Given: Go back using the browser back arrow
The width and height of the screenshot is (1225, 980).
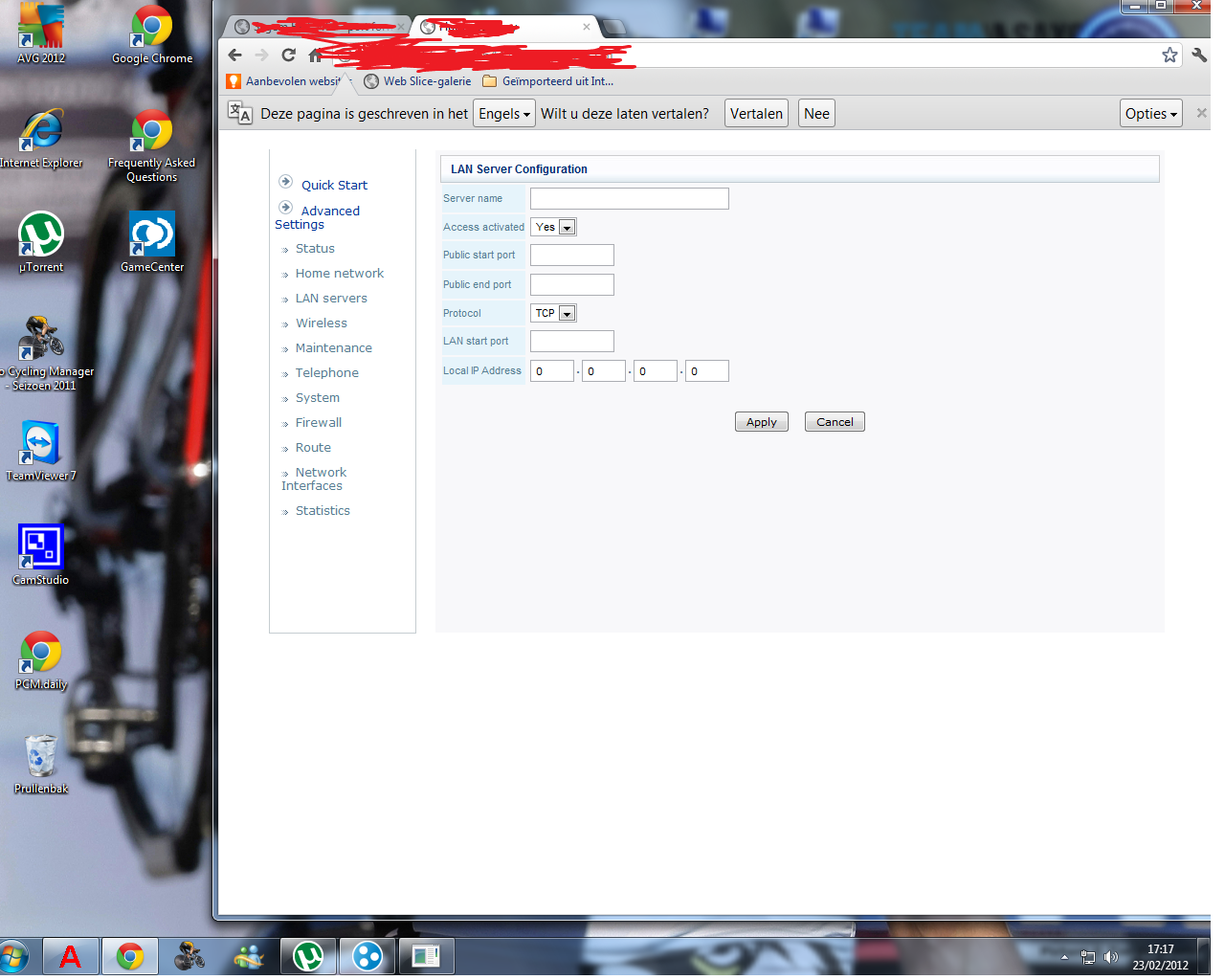Looking at the screenshot, I should [235, 56].
